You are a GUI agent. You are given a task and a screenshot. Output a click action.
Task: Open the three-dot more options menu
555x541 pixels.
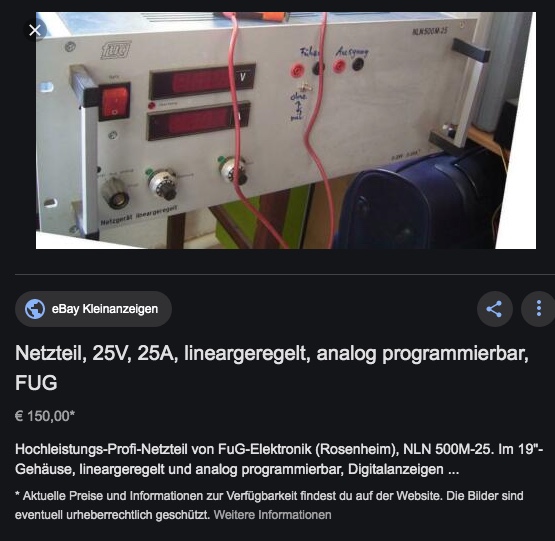pos(538,309)
